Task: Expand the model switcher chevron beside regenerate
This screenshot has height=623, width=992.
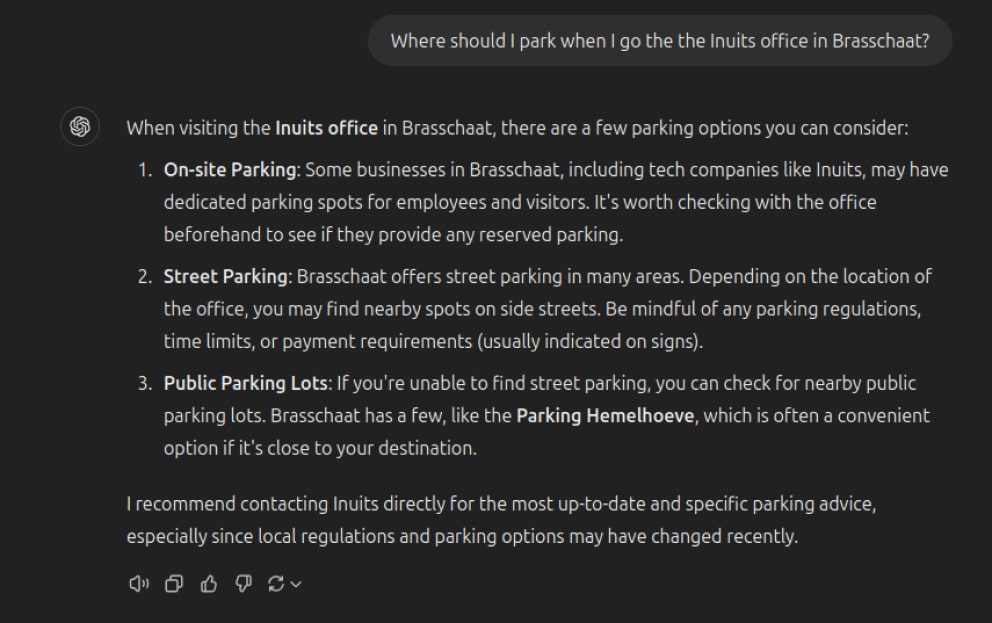Action: pos(296,584)
